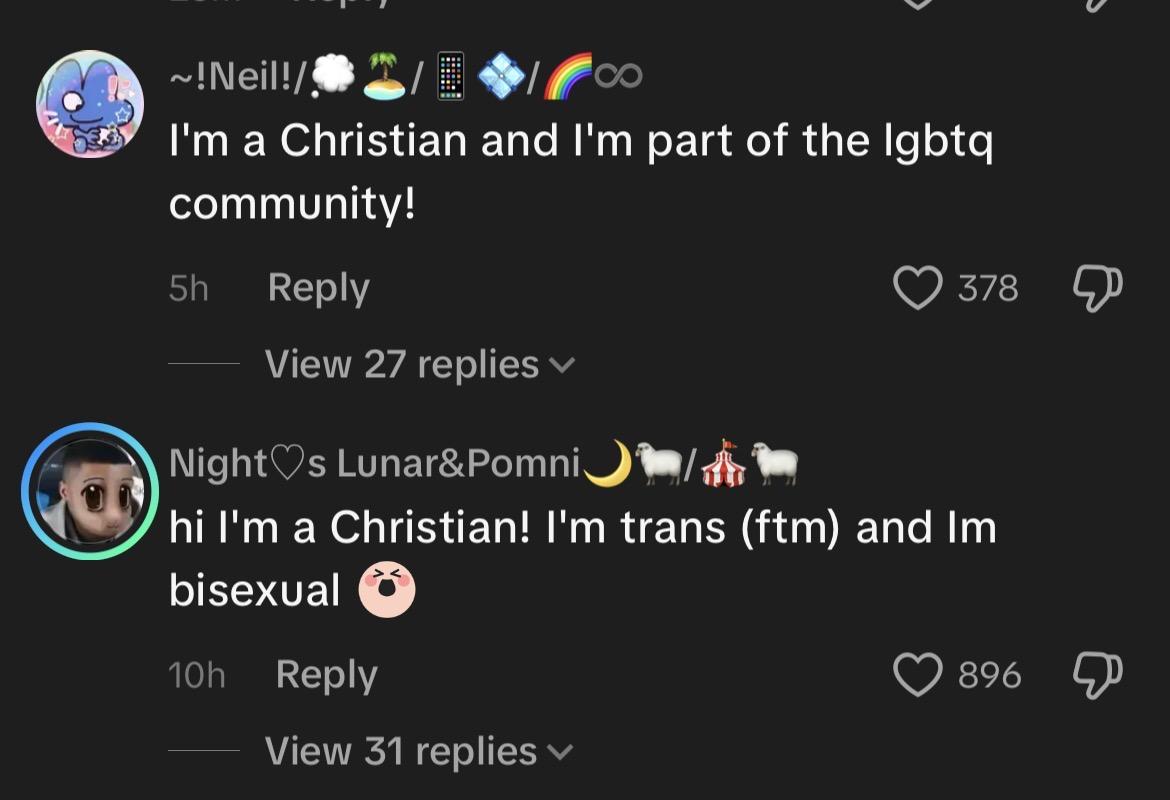The image size is (1170, 800).
Task: Select the 10h timestamp
Action: point(197,676)
